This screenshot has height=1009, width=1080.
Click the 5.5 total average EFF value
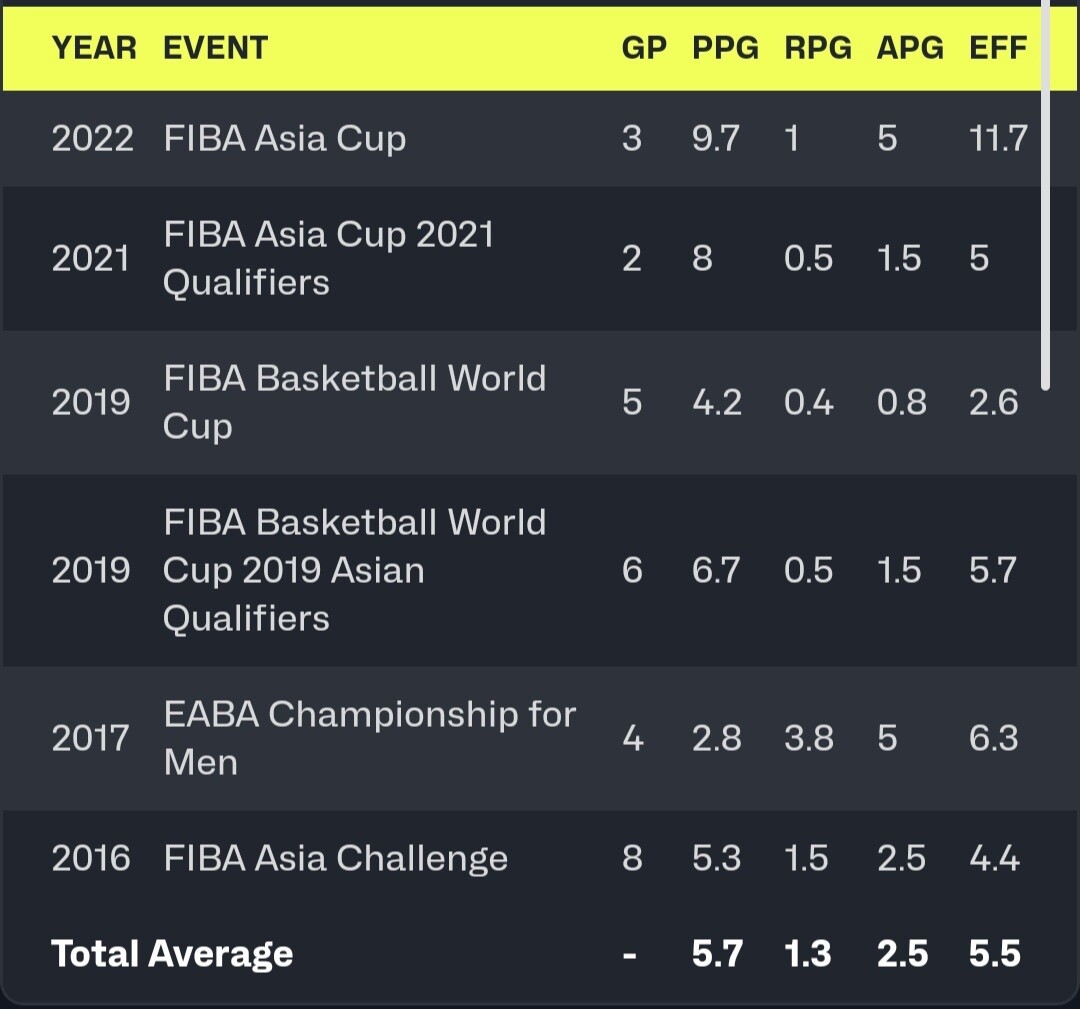994,953
